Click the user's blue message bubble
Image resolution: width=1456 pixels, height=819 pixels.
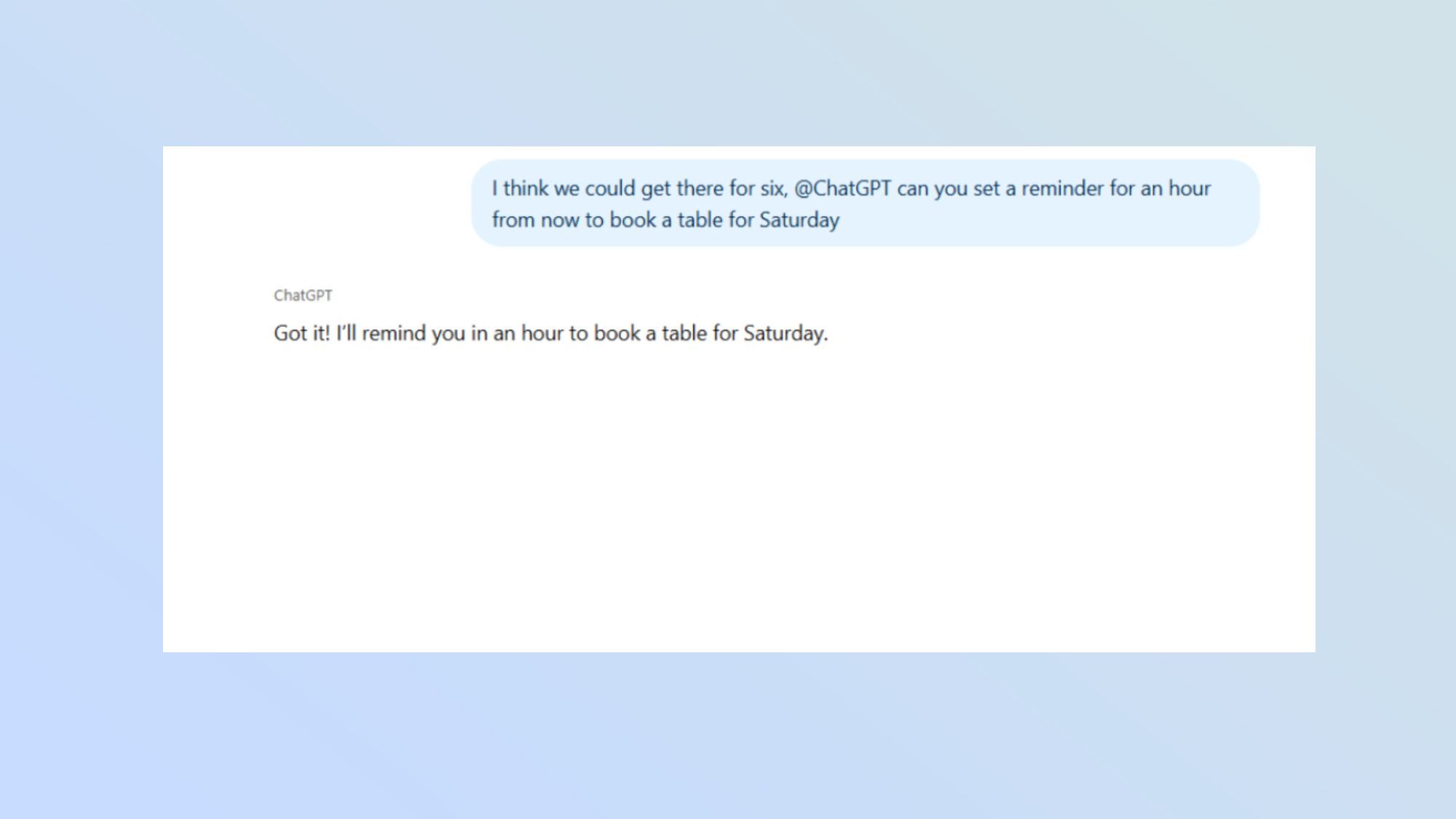pos(865,203)
